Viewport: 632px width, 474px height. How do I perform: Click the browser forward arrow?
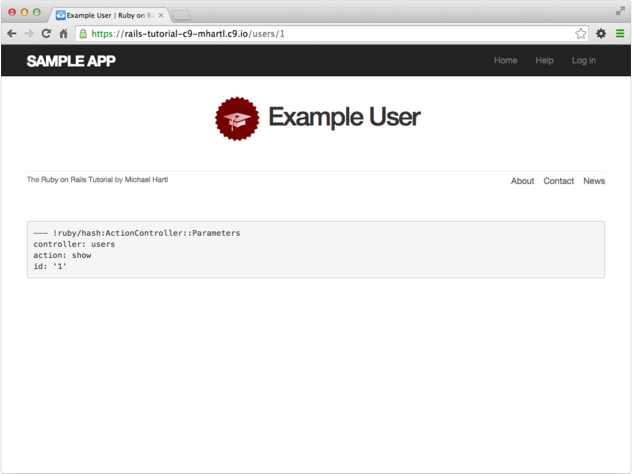tap(28, 33)
